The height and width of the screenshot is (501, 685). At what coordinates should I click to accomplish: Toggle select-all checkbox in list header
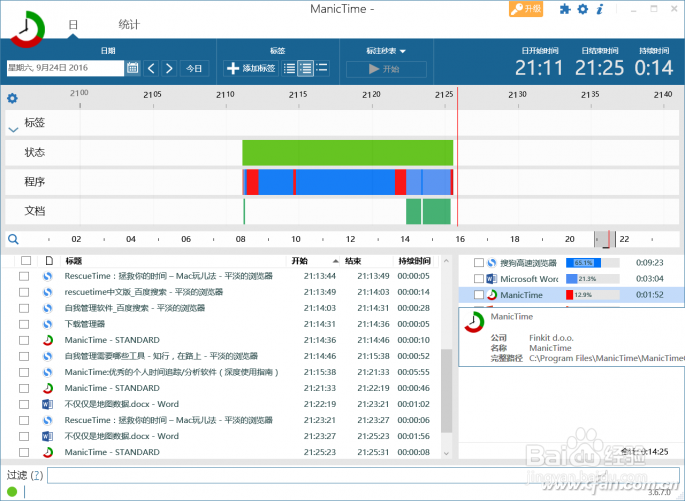[26, 261]
